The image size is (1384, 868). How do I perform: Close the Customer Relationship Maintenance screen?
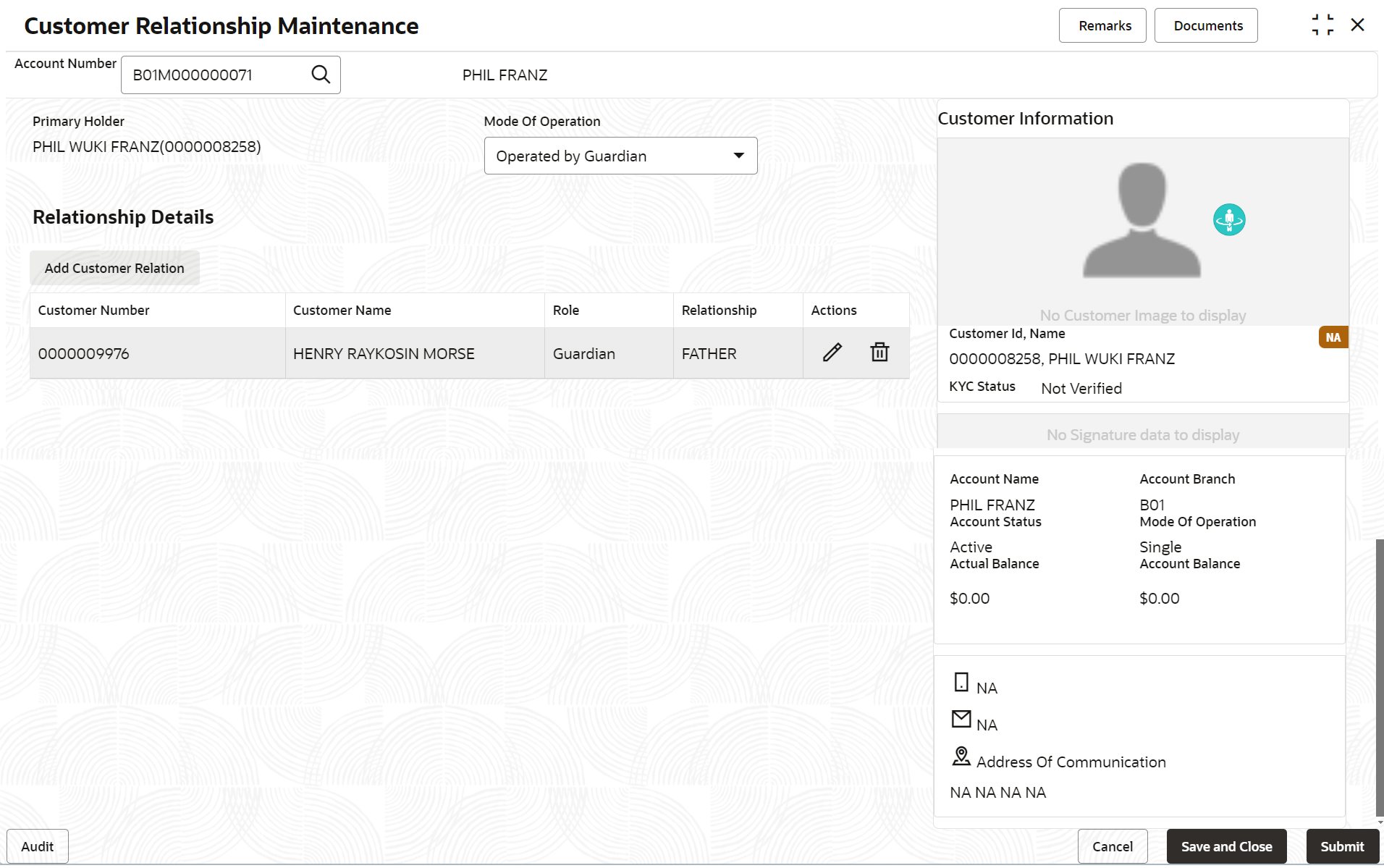click(1358, 25)
